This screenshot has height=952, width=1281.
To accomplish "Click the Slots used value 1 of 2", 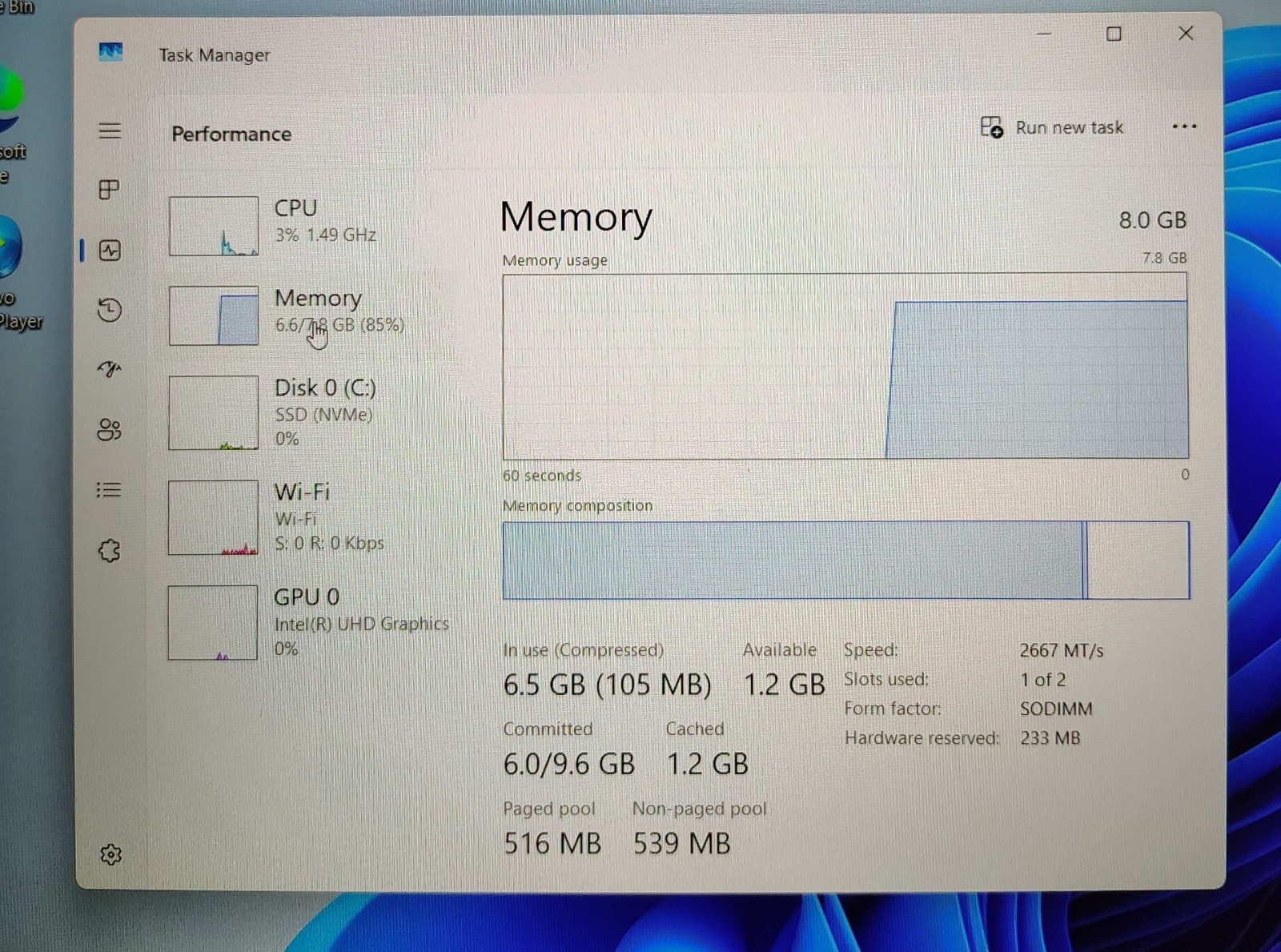I will click(1042, 680).
